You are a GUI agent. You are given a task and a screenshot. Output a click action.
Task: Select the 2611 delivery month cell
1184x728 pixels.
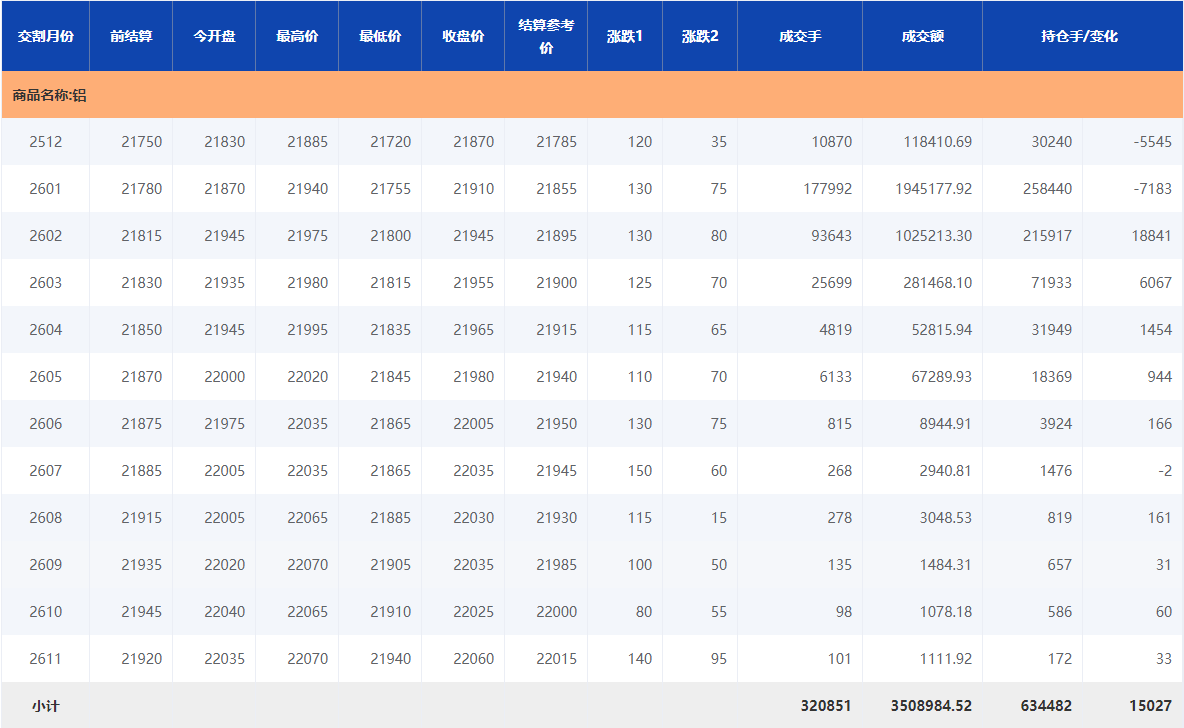pyautogui.click(x=45, y=659)
